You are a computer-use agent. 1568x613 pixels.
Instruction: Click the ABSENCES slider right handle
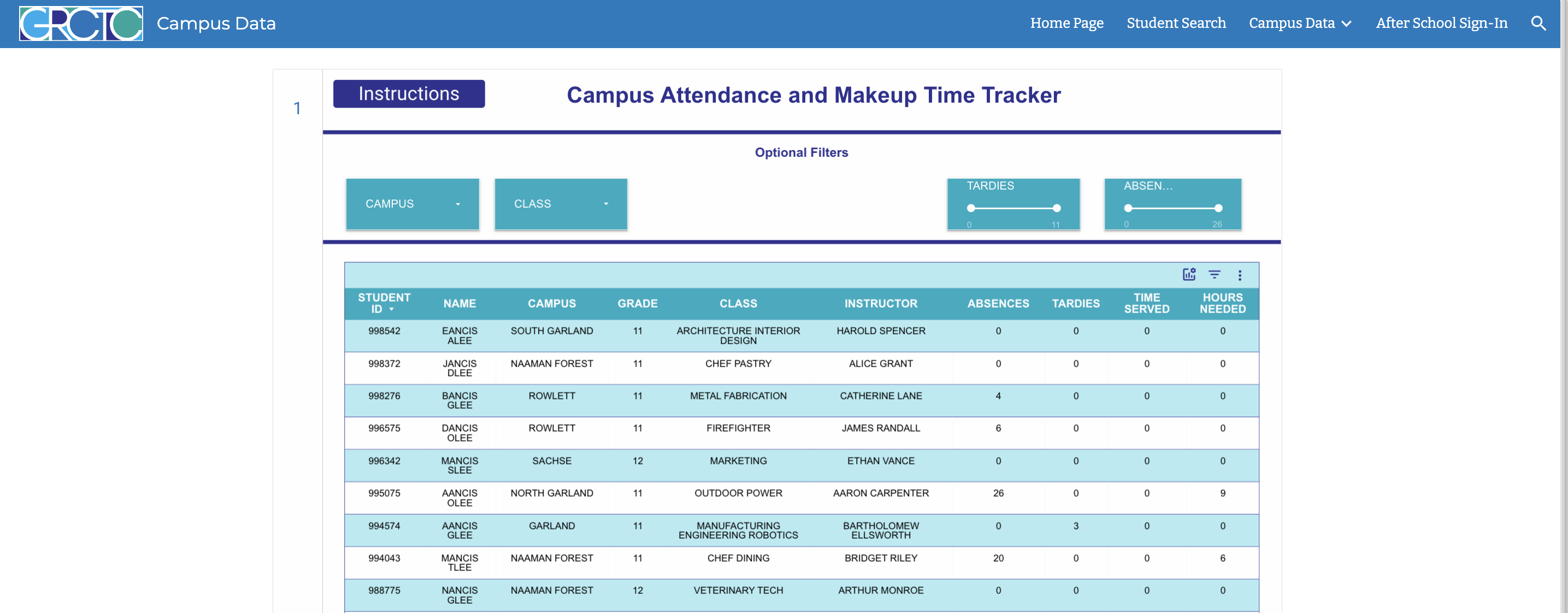(x=1218, y=208)
